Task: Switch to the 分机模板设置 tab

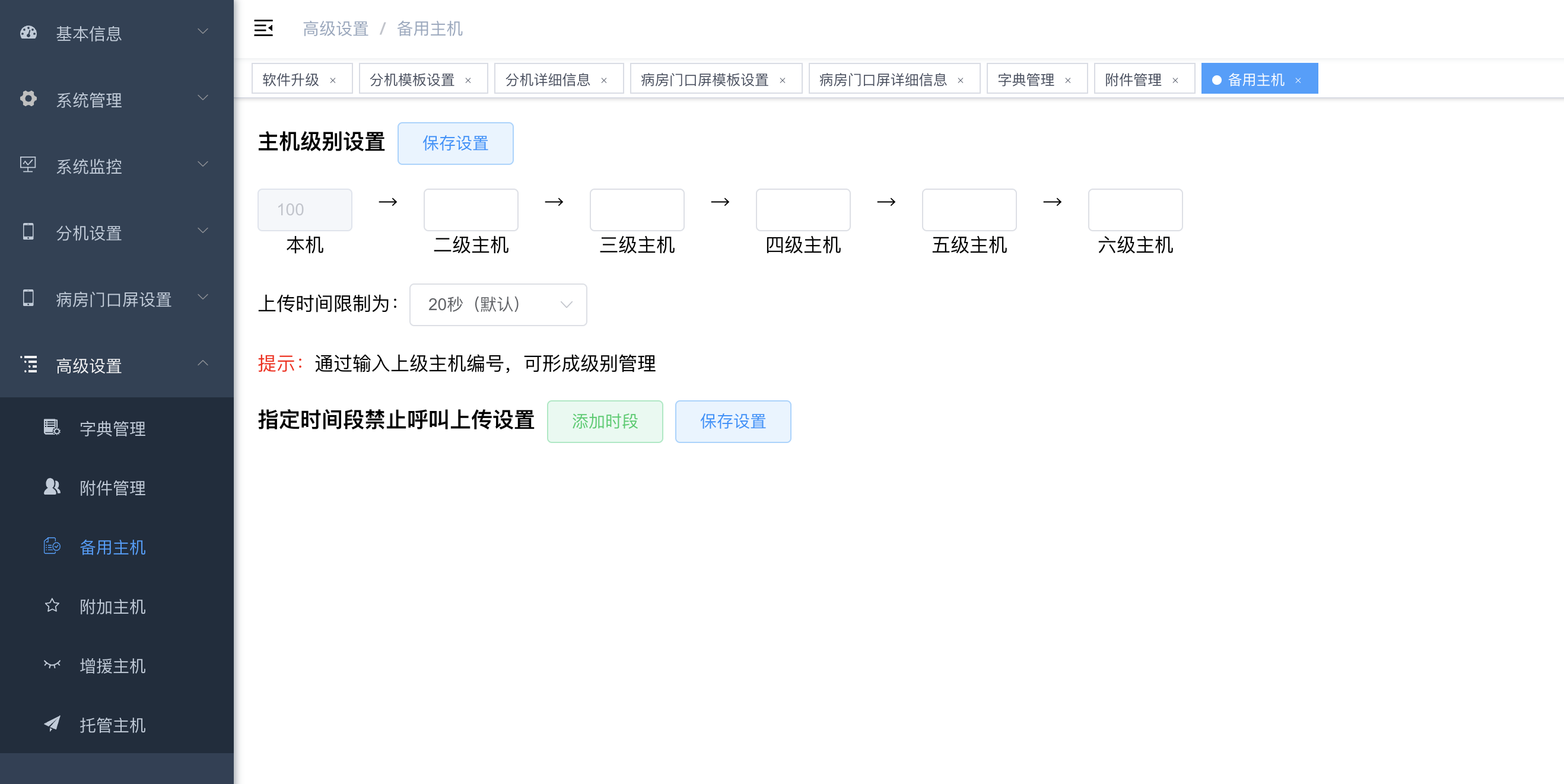Action: (x=412, y=79)
